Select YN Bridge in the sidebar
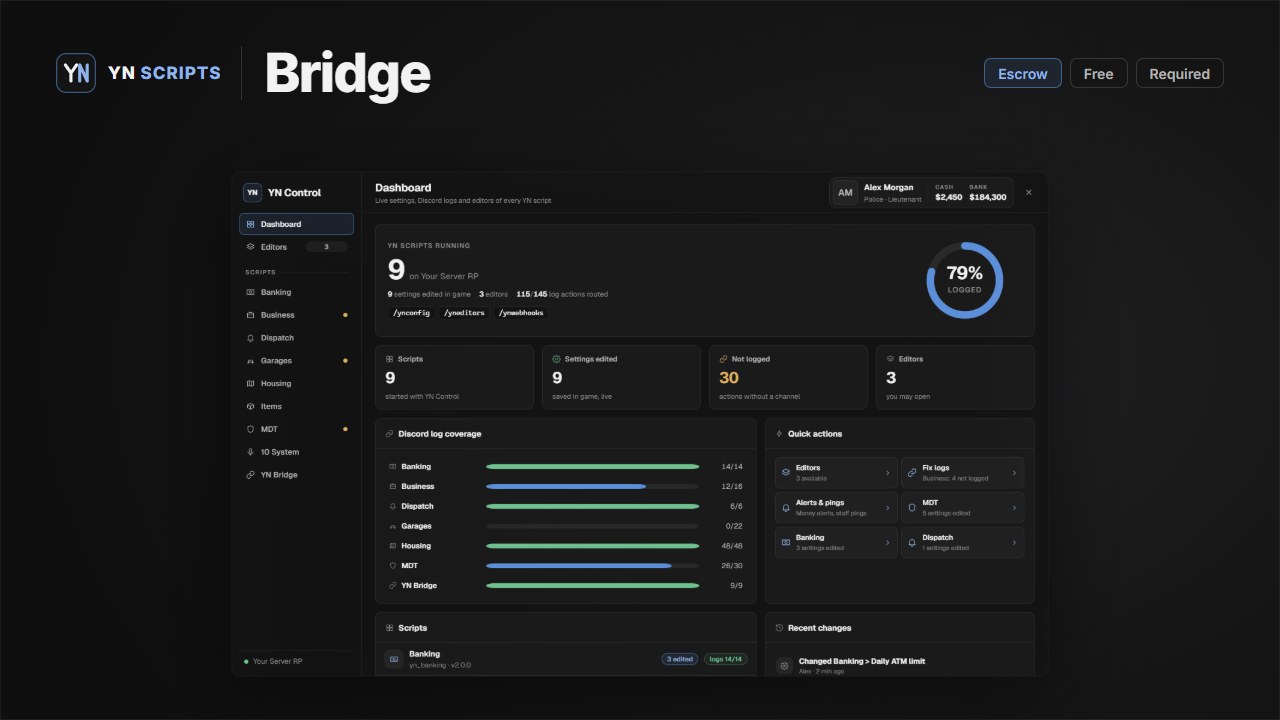 point(296,475)
